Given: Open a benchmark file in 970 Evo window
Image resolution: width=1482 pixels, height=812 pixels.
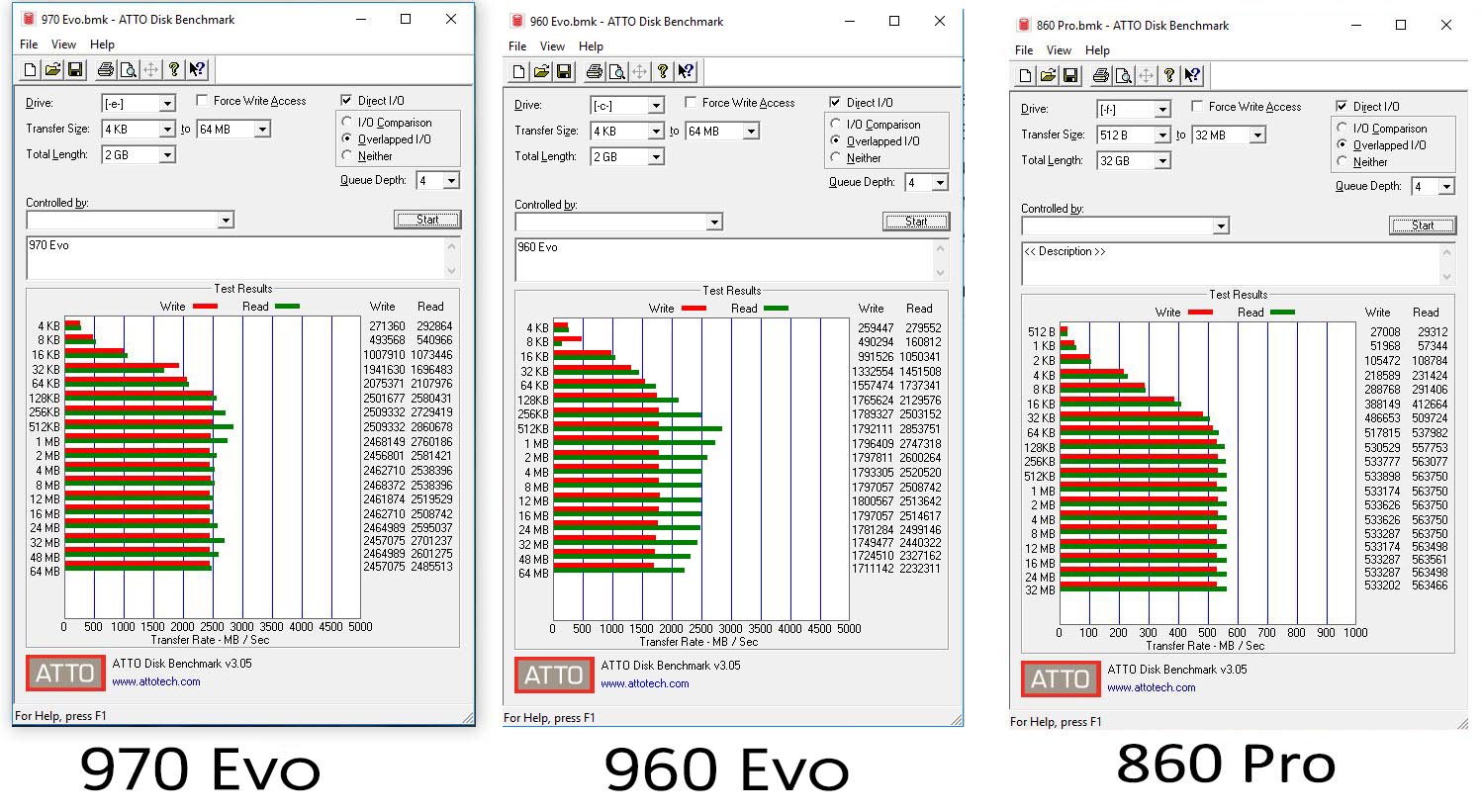Looking at the screenshot, I should coord(52,69).
